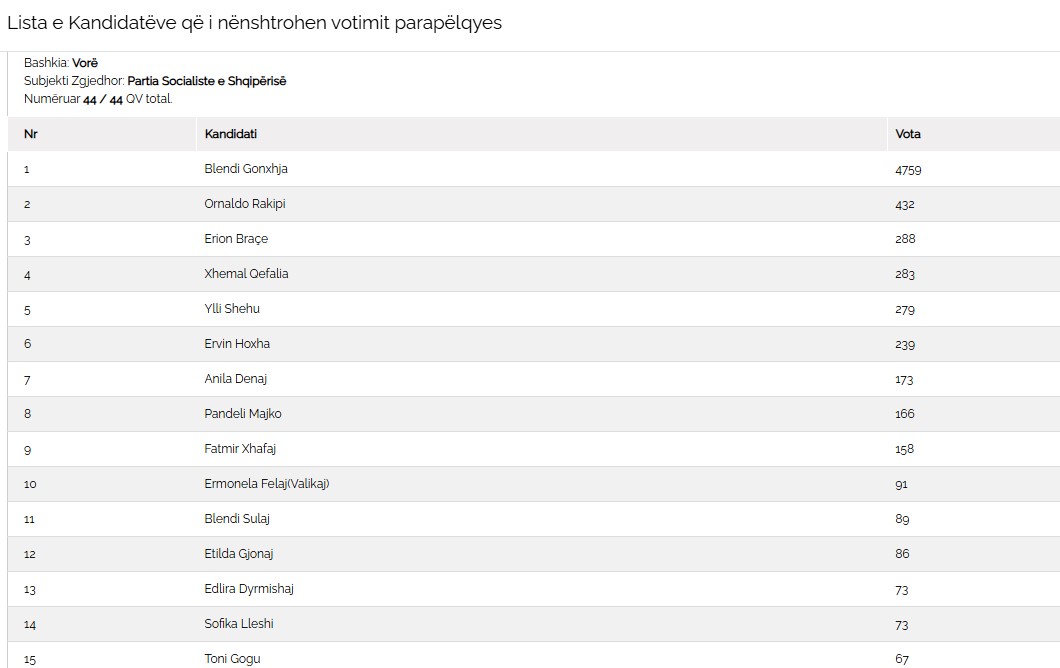The image size is (1060, 668).
Task: Click the page title heading text
Action: point(254,23)
